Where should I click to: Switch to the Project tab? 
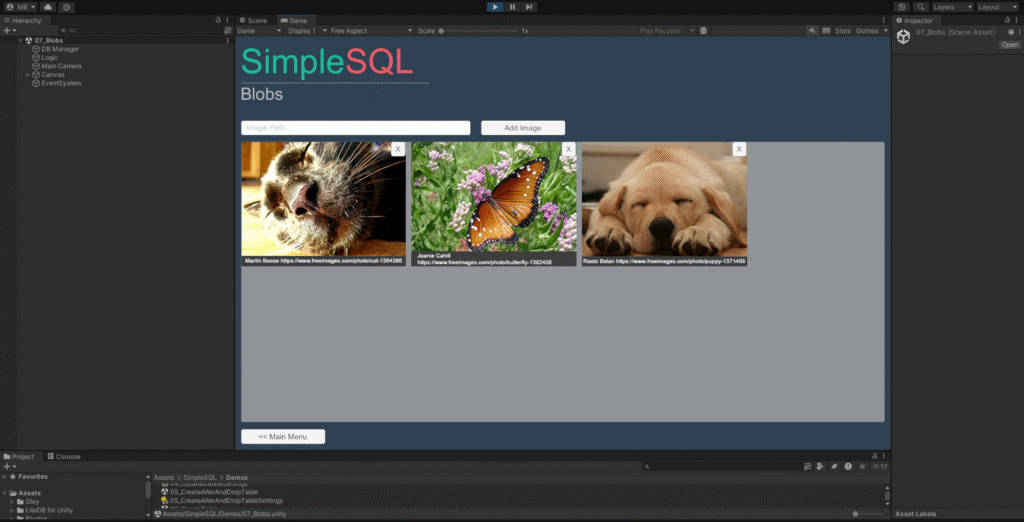click(x=18, y=457)
